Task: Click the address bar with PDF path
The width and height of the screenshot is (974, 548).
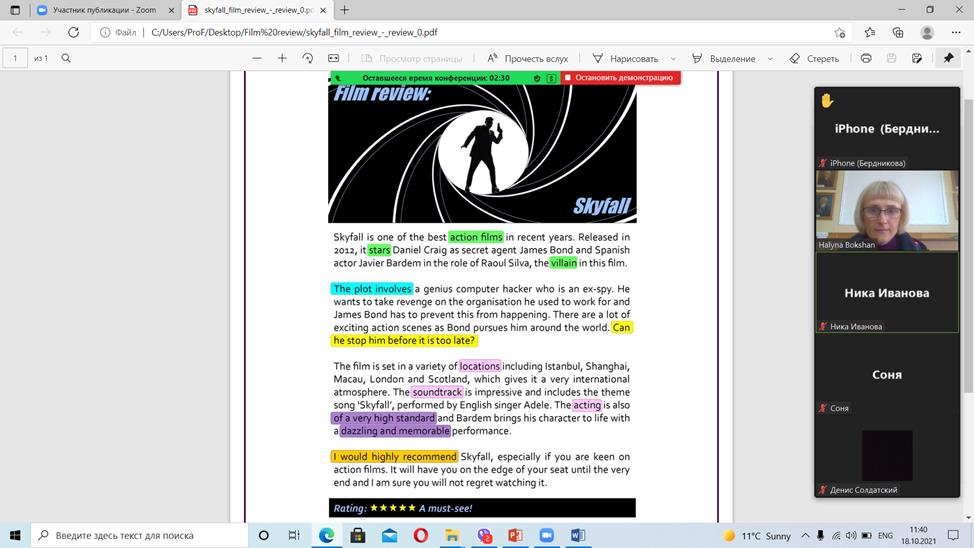Action: (x=294, y=32)
